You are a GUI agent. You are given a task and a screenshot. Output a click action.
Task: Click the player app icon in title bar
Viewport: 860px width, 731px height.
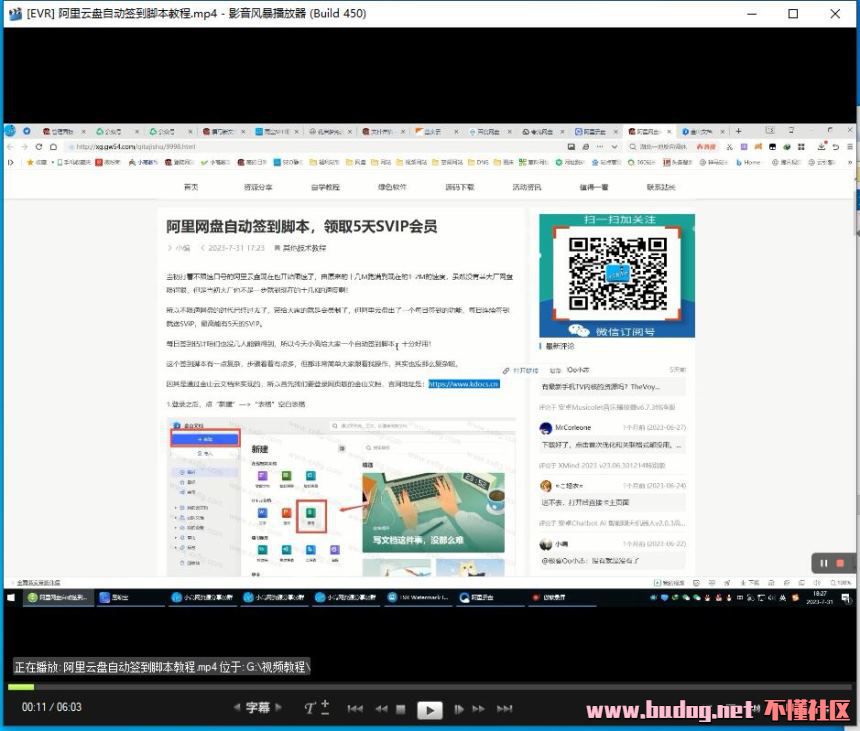pos(15,13)
